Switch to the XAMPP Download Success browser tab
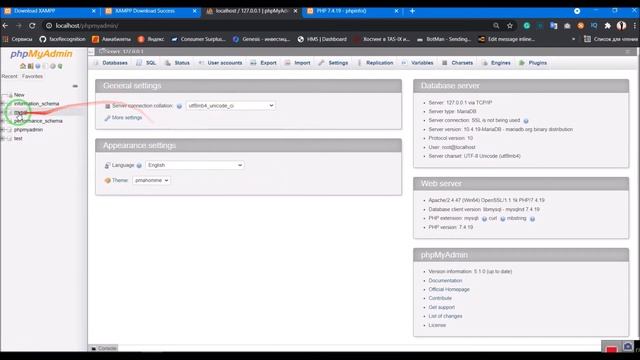Screen dimensions: 640x360 pyautogui.click(x=151, y=11)
